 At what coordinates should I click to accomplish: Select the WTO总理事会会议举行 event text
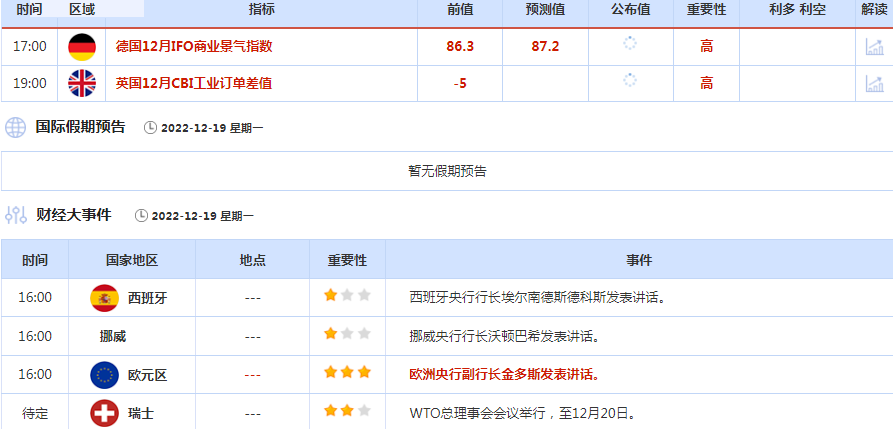(523, 412)
